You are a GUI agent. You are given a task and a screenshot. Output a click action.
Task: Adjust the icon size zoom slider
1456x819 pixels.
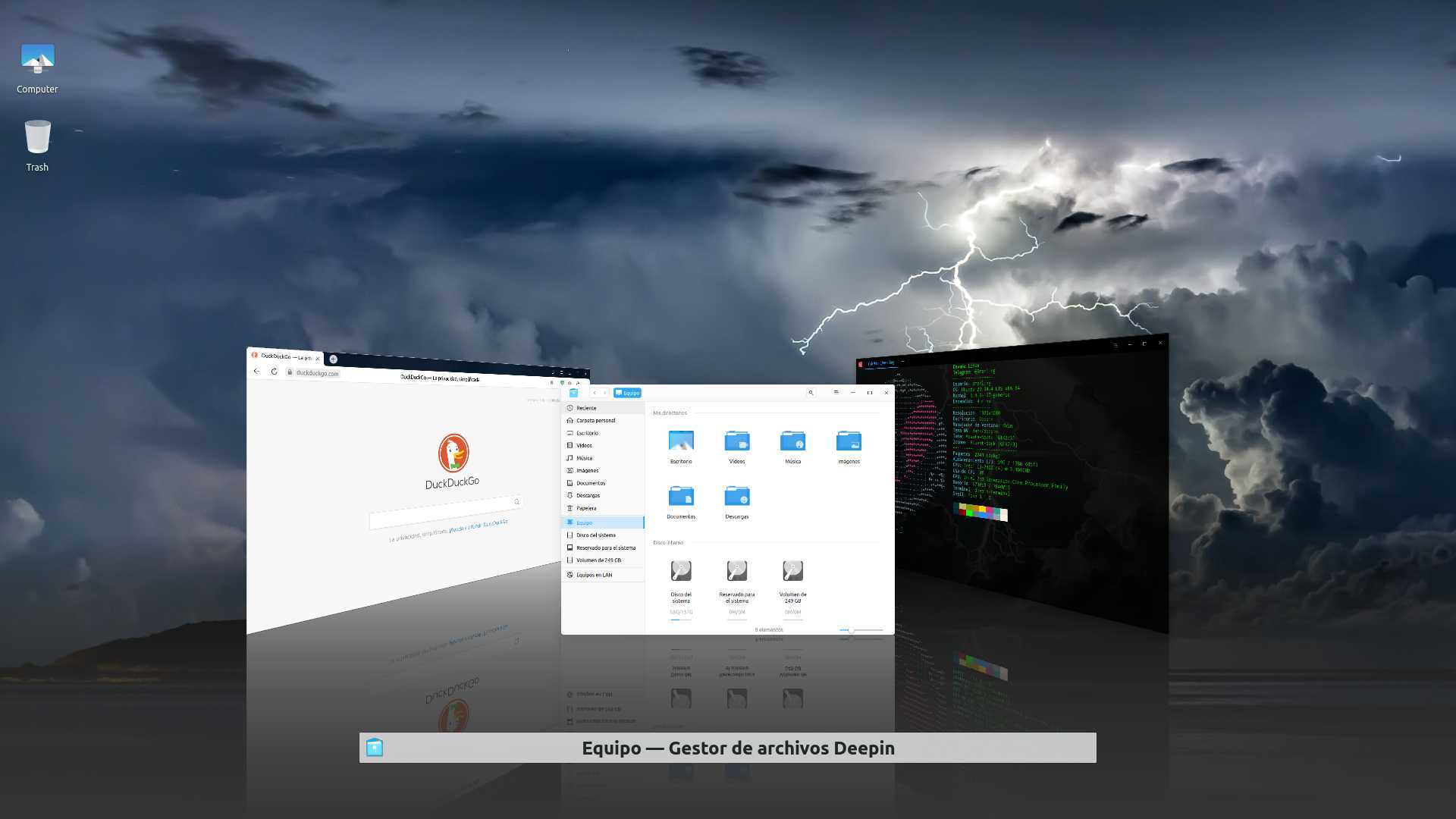click(852, 630)
